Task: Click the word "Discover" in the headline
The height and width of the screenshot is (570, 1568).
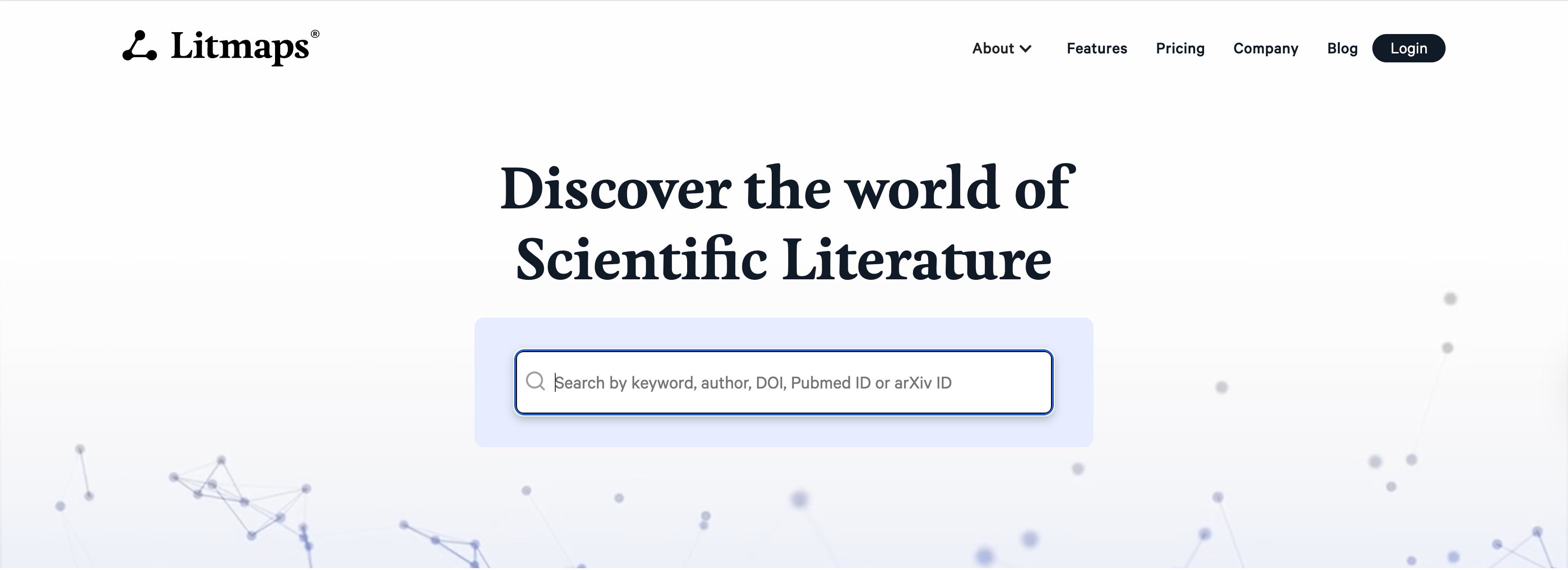Action: [x=615, y=189]
